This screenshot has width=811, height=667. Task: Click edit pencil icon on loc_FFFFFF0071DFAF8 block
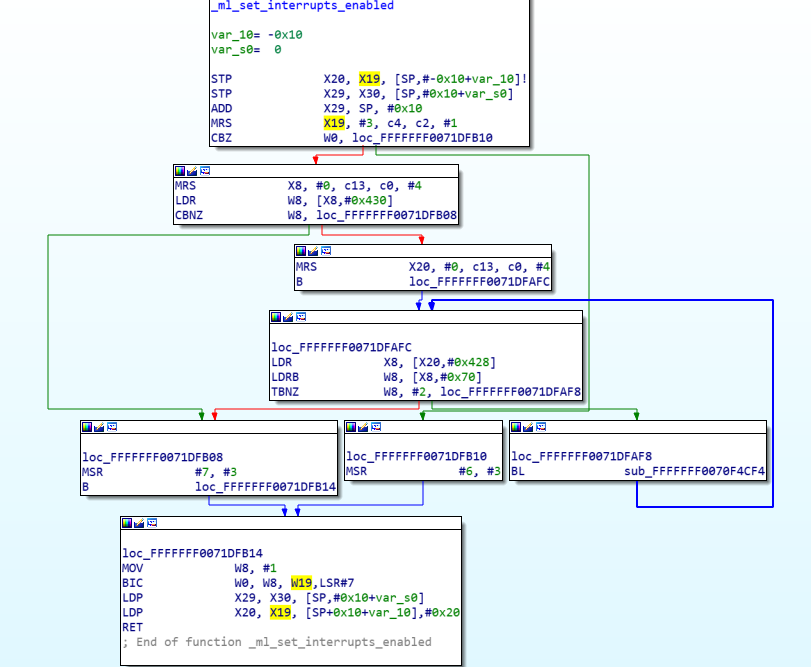click(529, 427)
